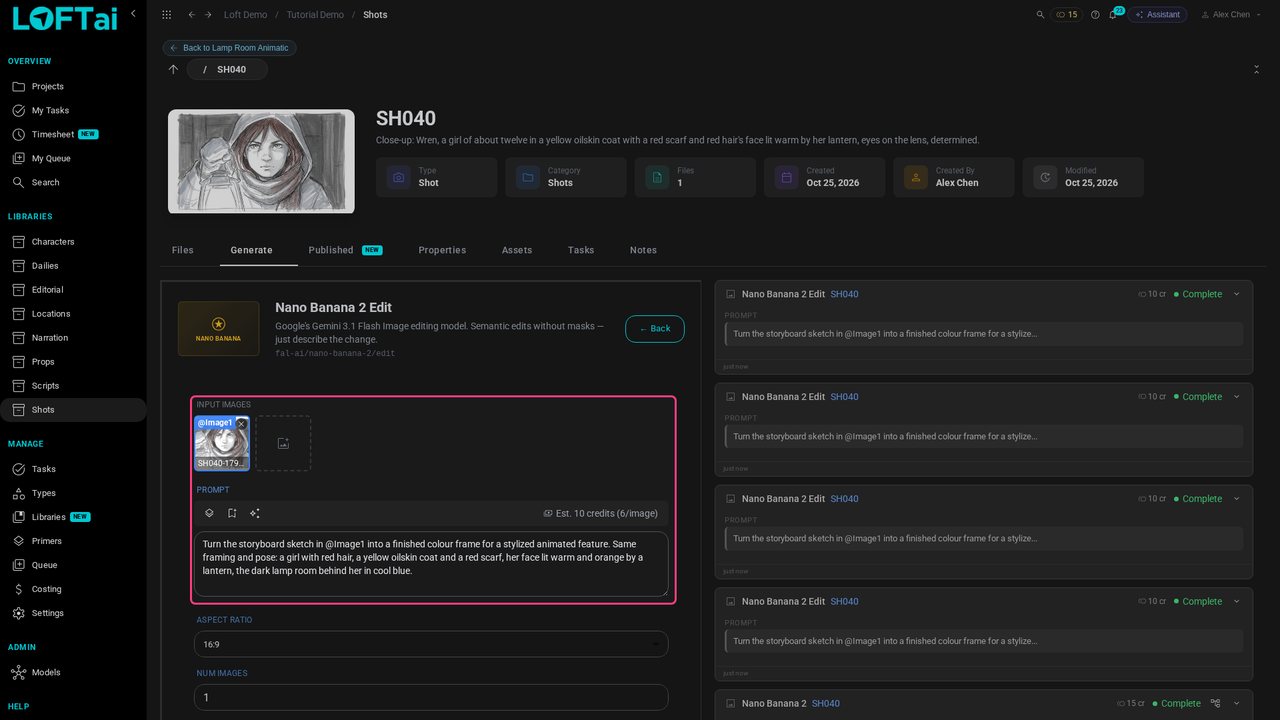1280x720 pixels.
Task: Open the credits balance badge showing 15
Action: (x=1066, y=15)
